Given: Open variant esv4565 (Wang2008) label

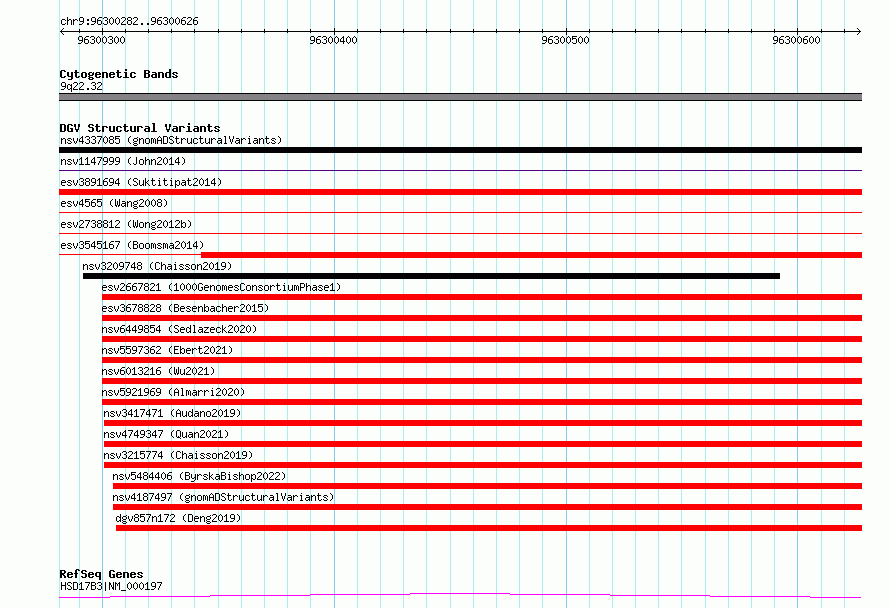Looking at the screenshot, I should (x=114, y=203).
